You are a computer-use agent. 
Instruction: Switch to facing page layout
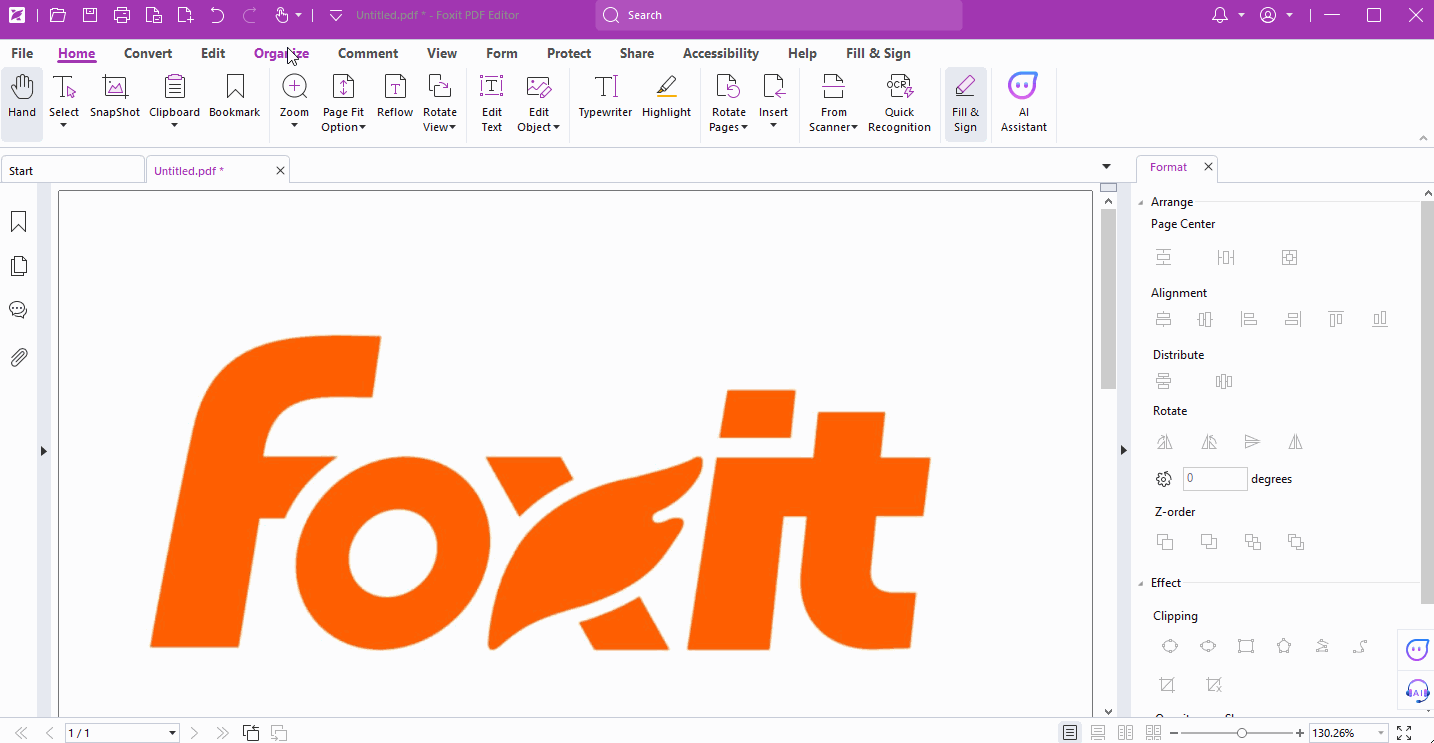(1125, 732)
